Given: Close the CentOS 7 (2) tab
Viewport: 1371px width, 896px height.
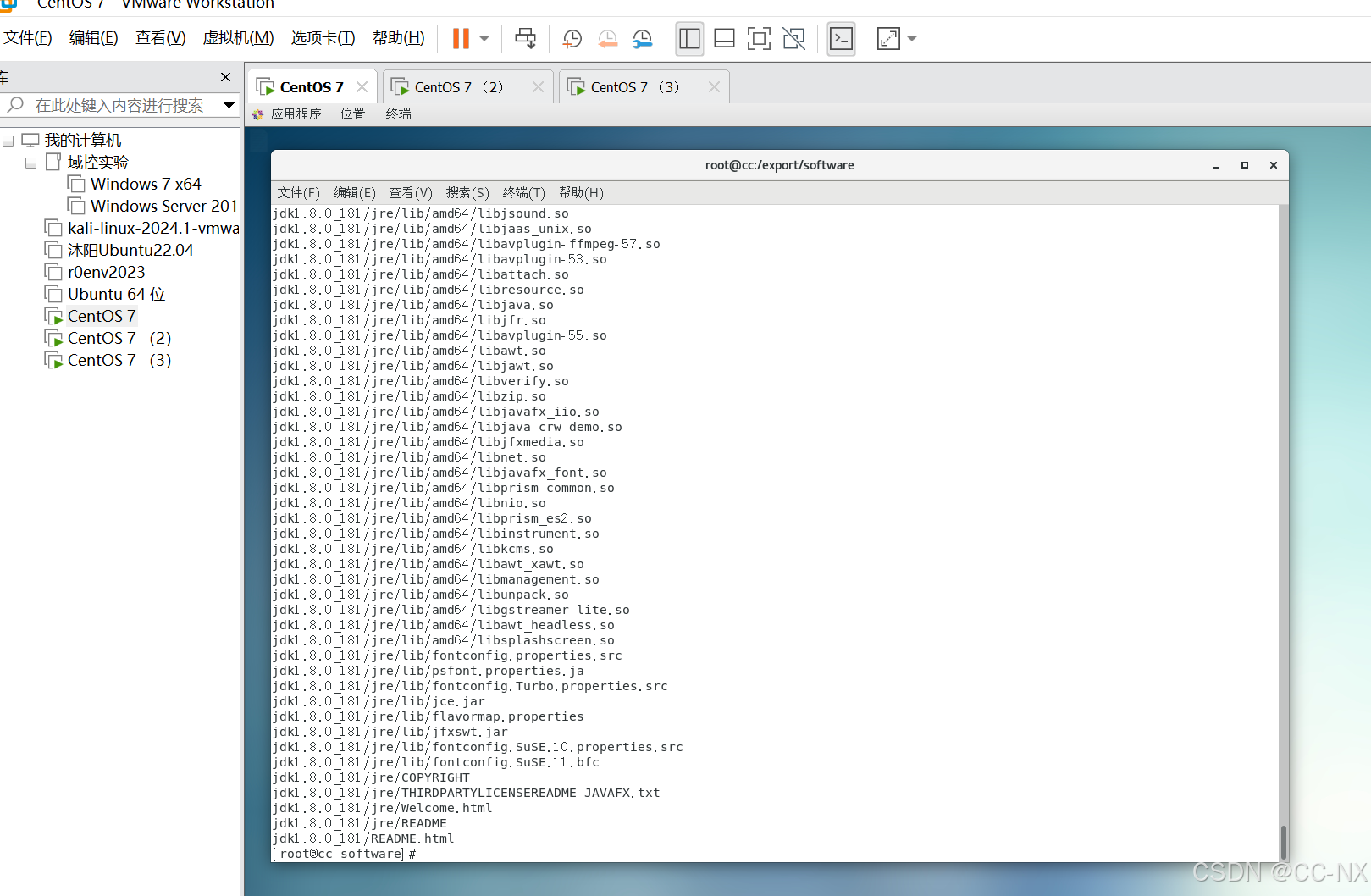Looking at the screenshot, I should (538, 86).
